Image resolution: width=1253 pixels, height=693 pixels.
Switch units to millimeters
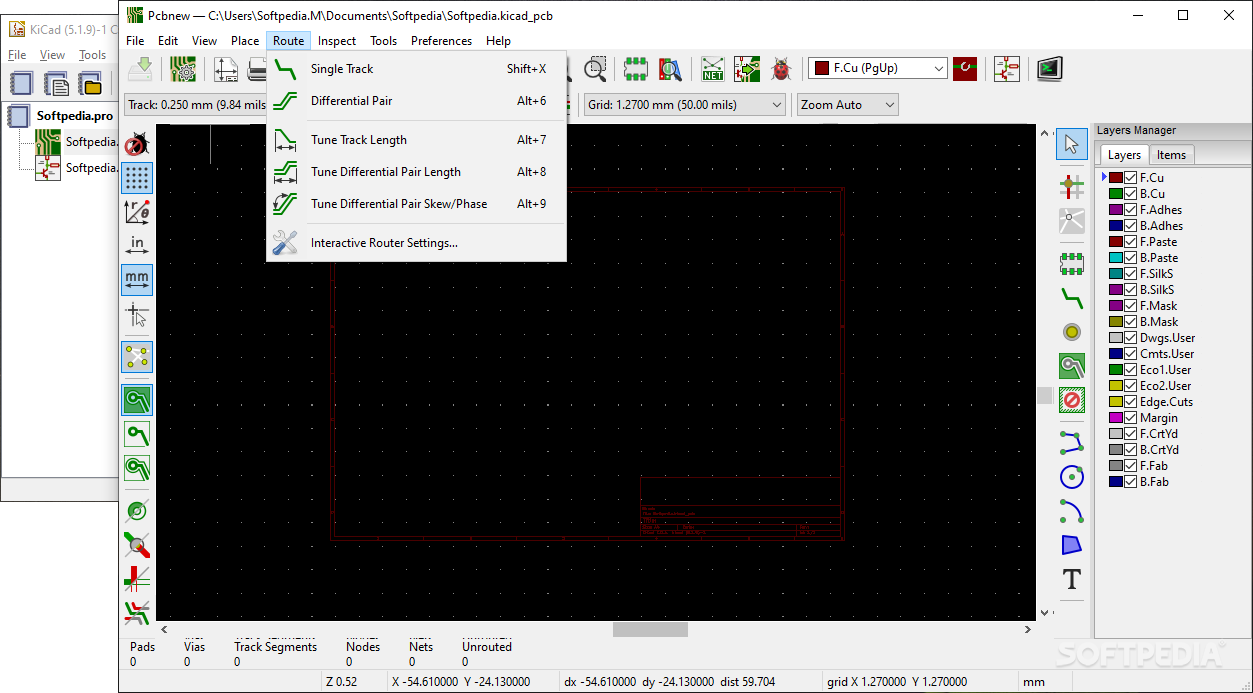(137, 280)
